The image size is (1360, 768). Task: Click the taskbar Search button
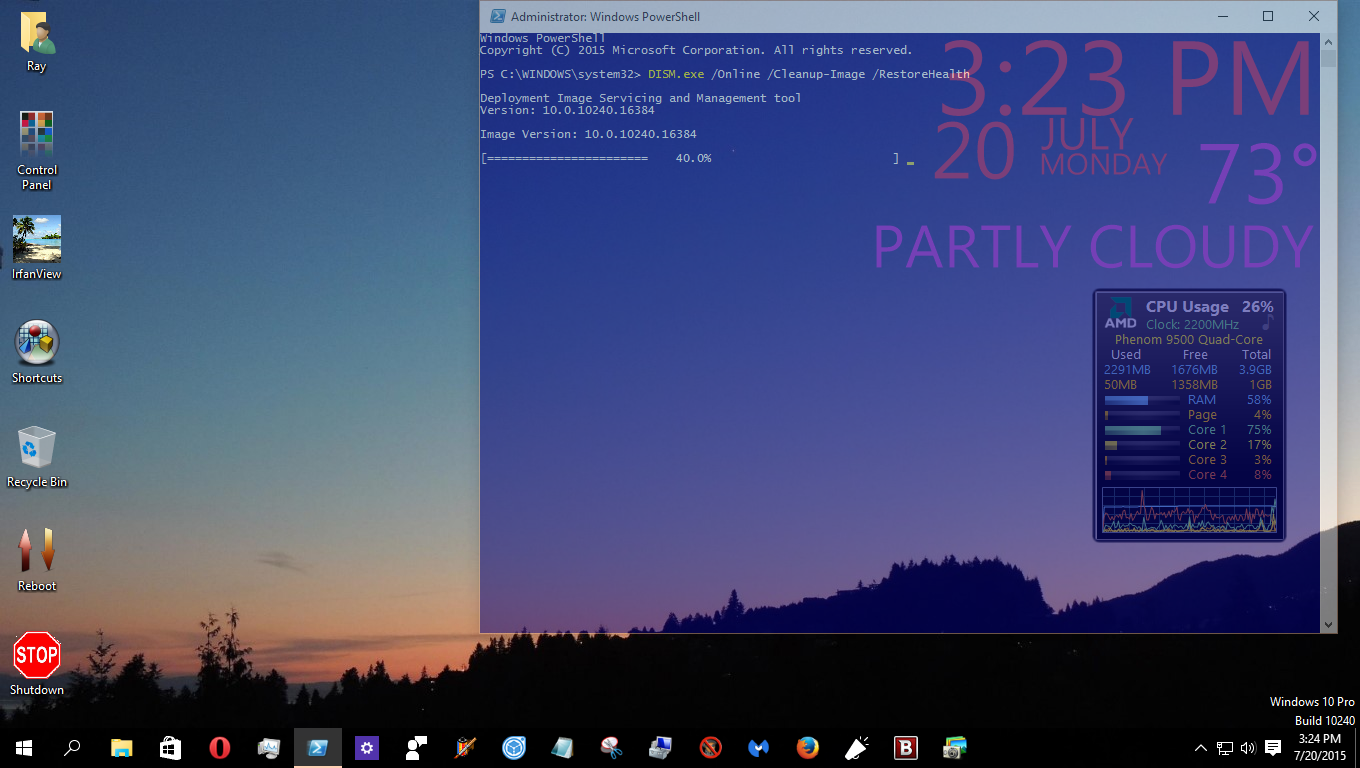click(71, 747)
